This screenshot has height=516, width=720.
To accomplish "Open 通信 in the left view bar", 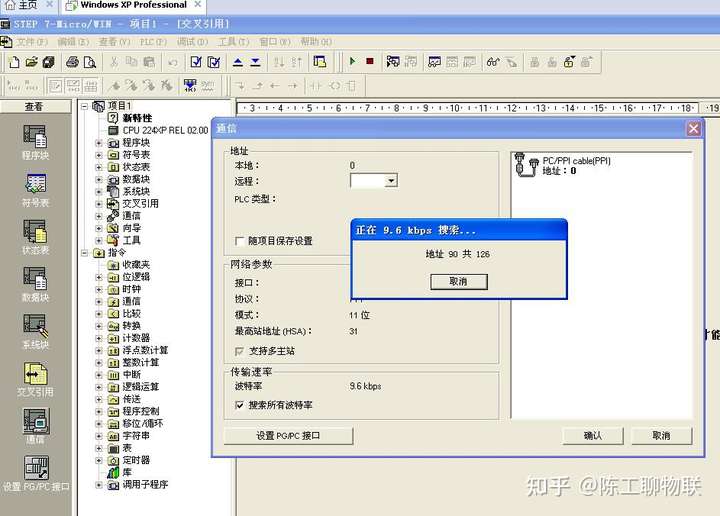I will coord(35,426).
